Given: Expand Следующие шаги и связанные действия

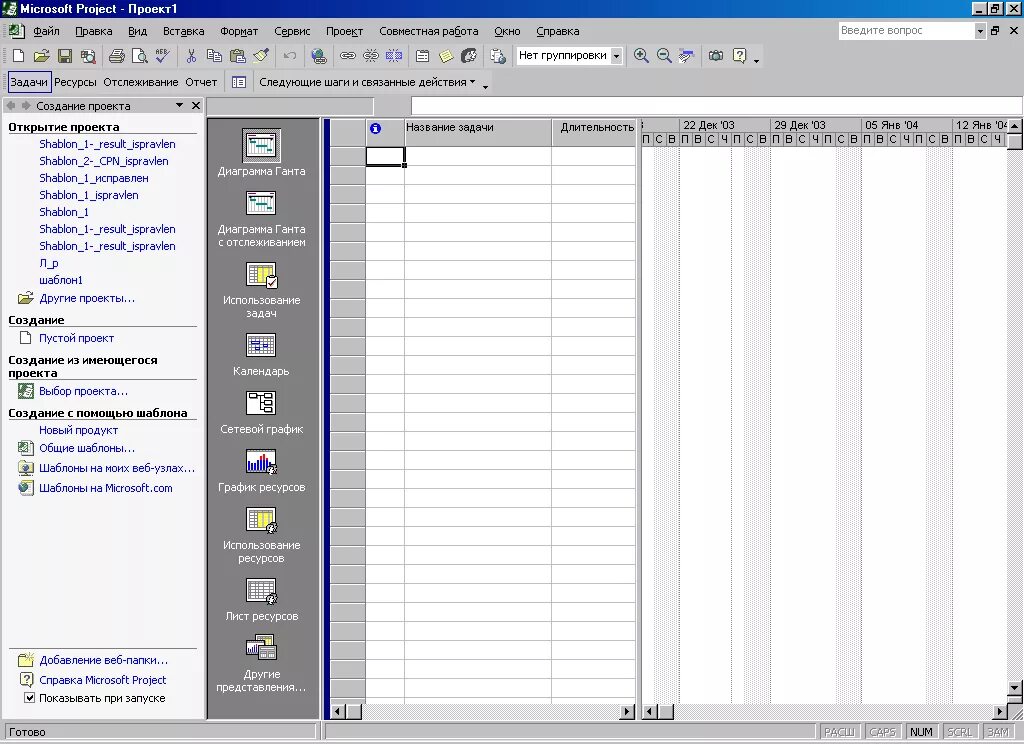Looking at the screenshot, I should click(367, 82).
